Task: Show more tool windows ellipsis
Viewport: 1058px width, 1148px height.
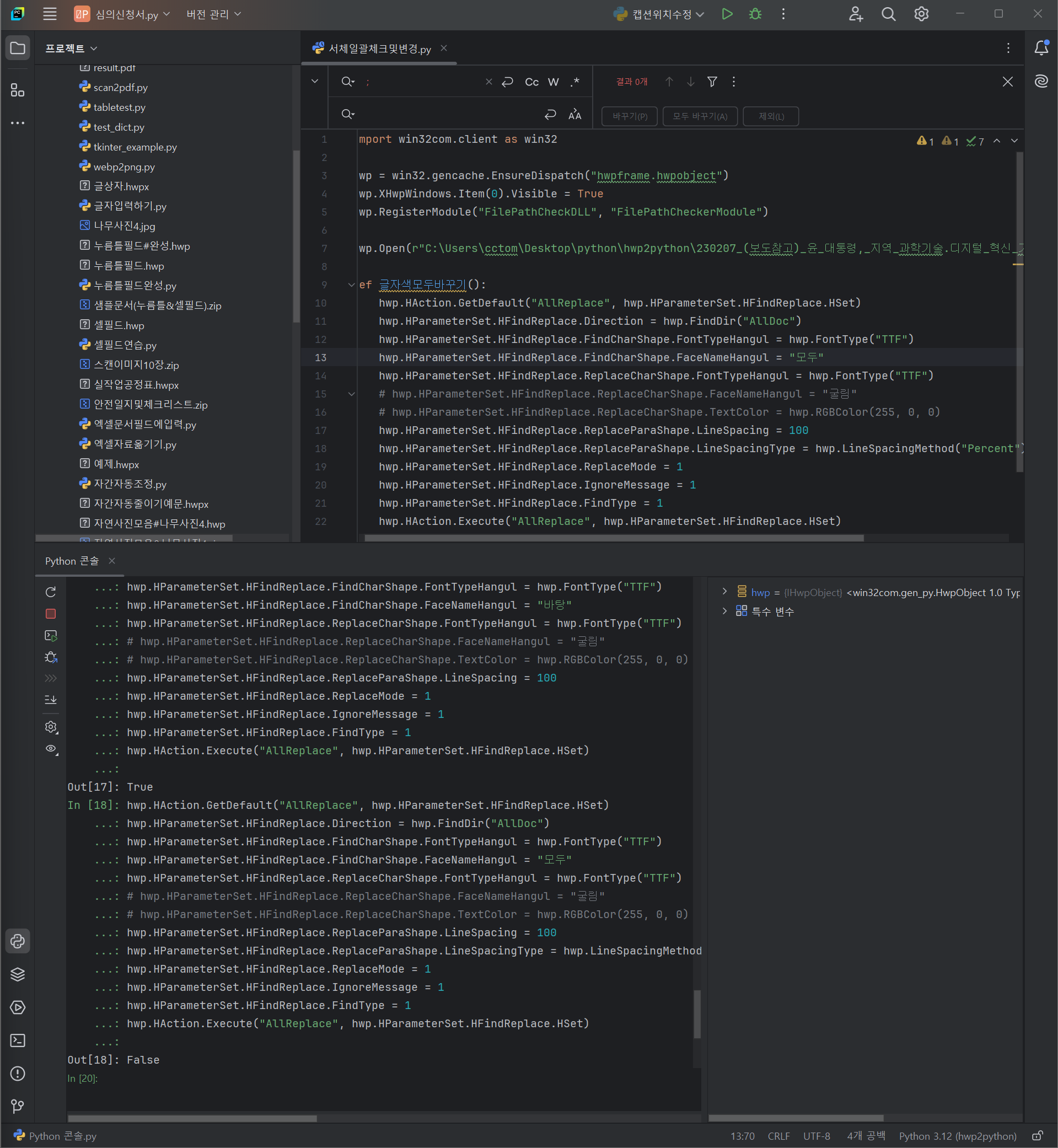Action: 18,123
